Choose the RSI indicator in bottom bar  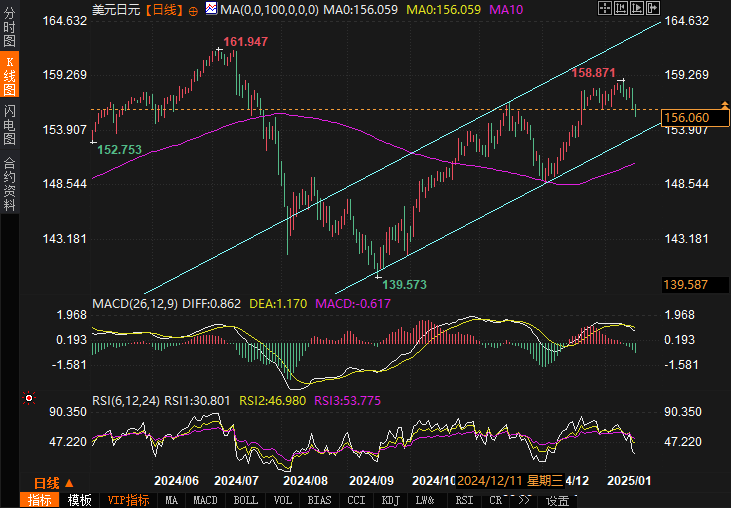464,500
